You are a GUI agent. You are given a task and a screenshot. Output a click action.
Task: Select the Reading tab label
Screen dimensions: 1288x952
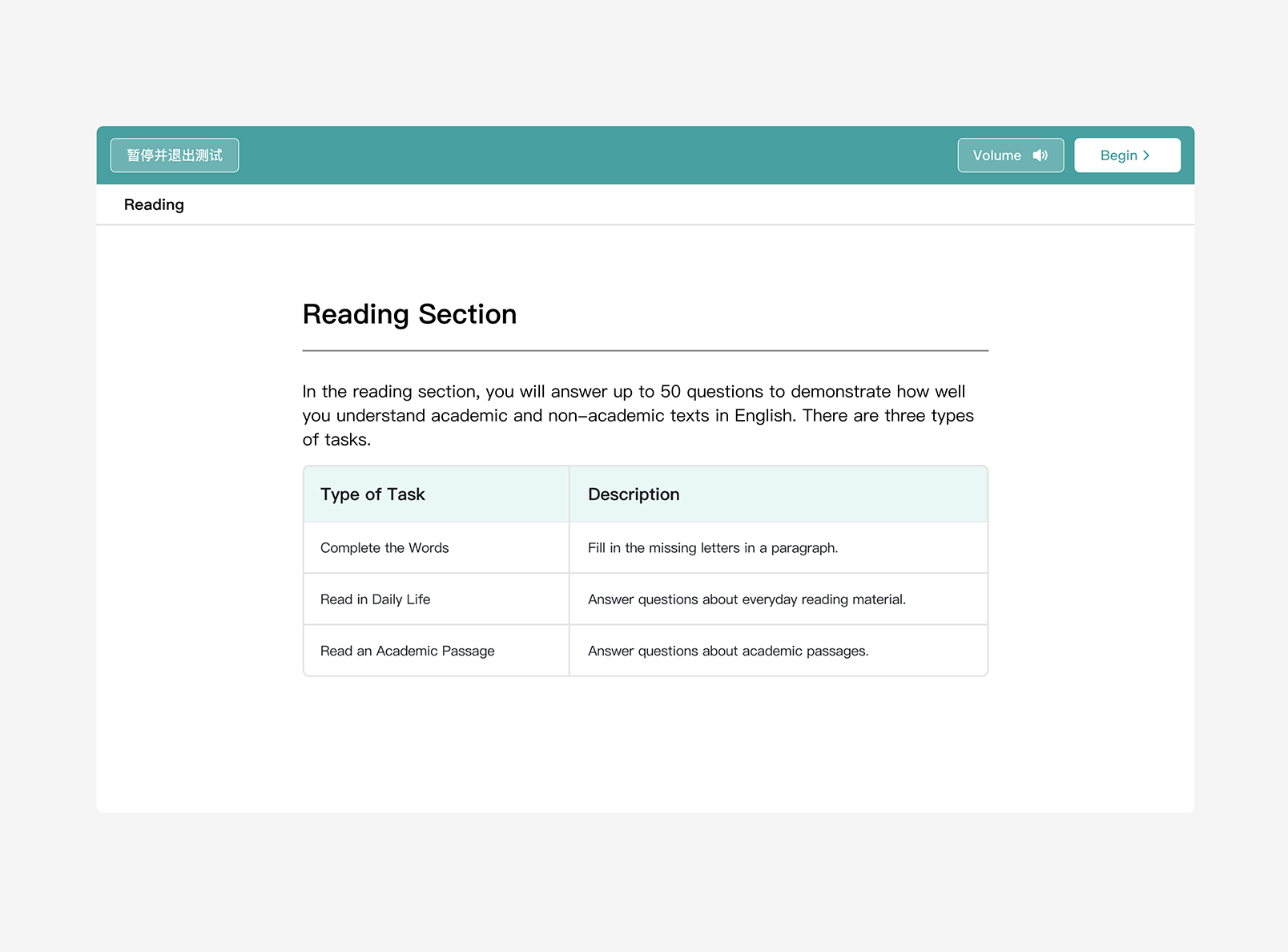[x=154, y=205]
